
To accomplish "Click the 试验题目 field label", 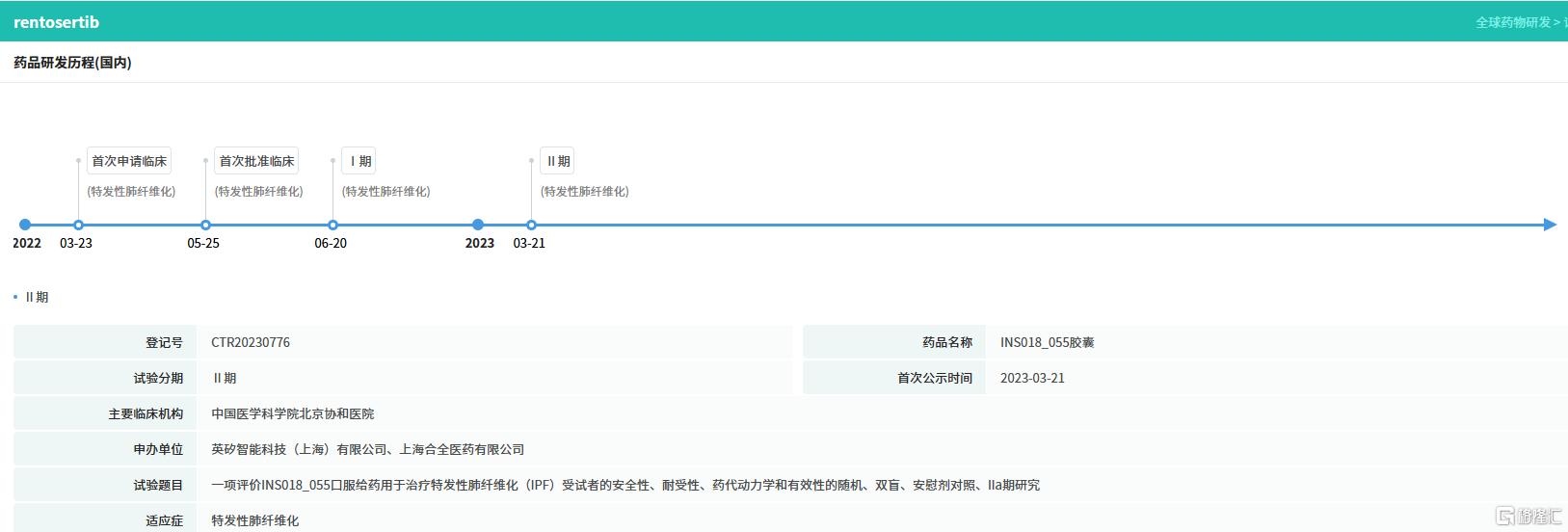I will pyautogui.click(x=158, y=485).
